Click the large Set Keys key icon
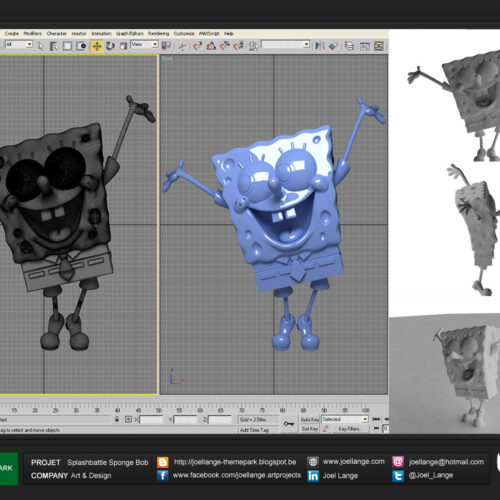500x500 pixels. [289, 424]
